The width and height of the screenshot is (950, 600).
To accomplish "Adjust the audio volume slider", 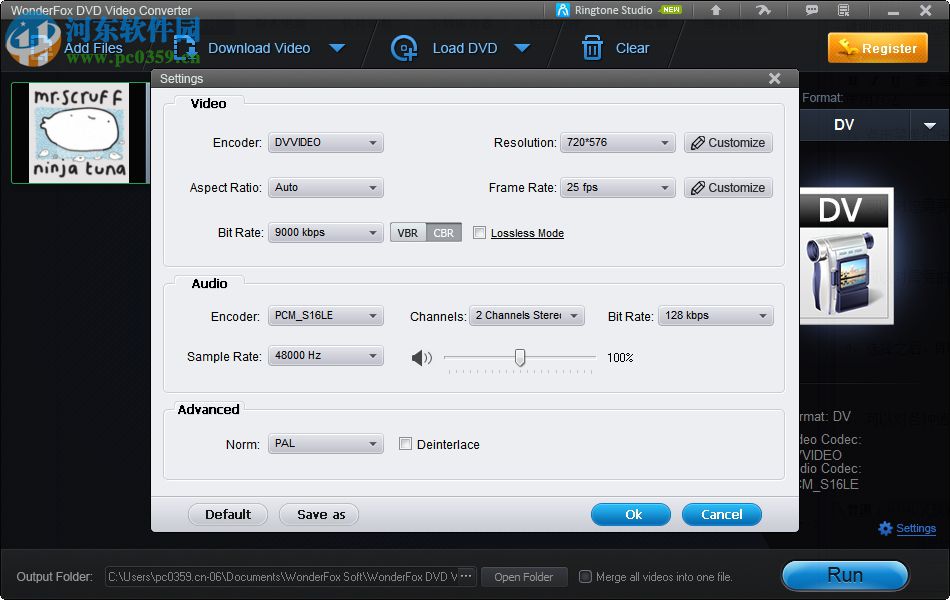I will 520,358.
